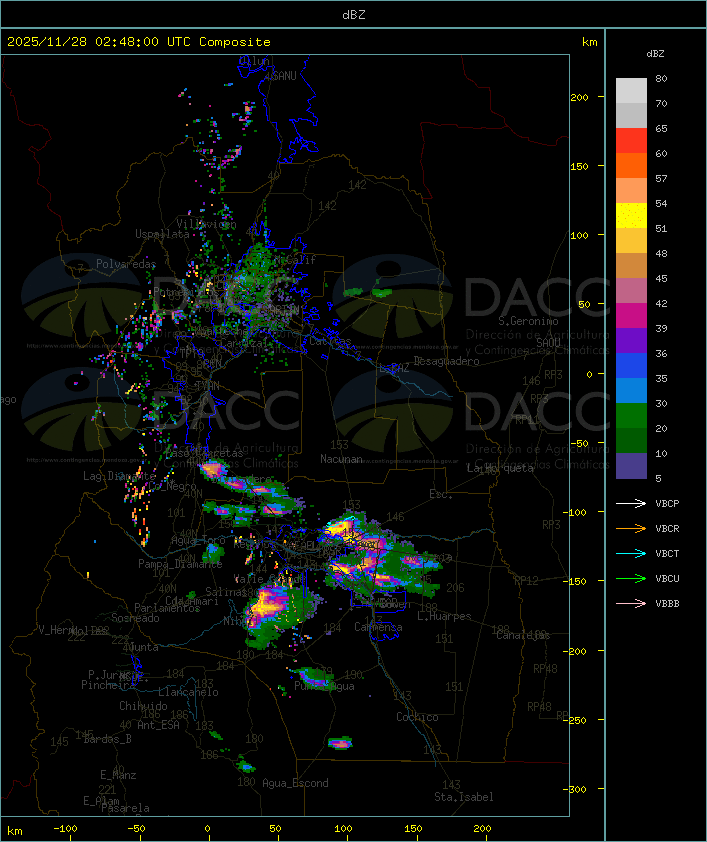The image size is (707, 842).
Task: Pick the purple 36-39 dBZ swatch
Action: click(631, 340)
